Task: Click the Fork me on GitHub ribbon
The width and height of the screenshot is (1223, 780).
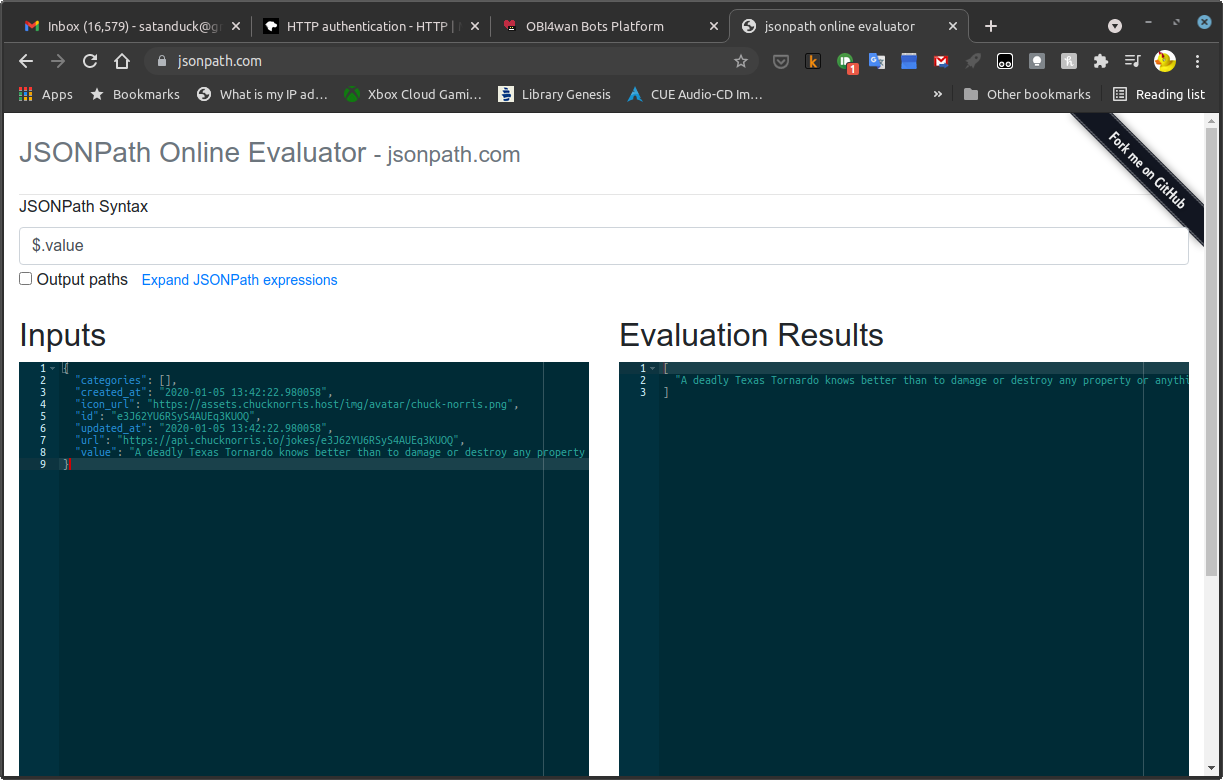Action: (1146, 169)
